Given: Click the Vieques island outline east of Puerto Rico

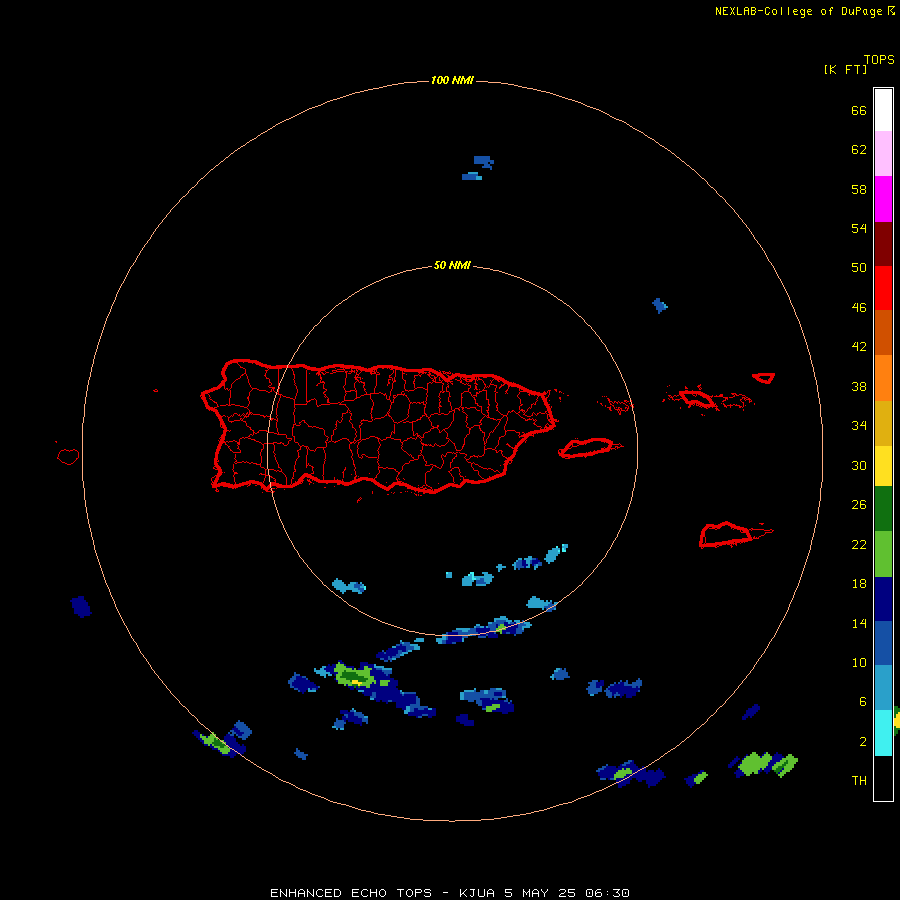Looking at the screenshot, I should [588, 448].
